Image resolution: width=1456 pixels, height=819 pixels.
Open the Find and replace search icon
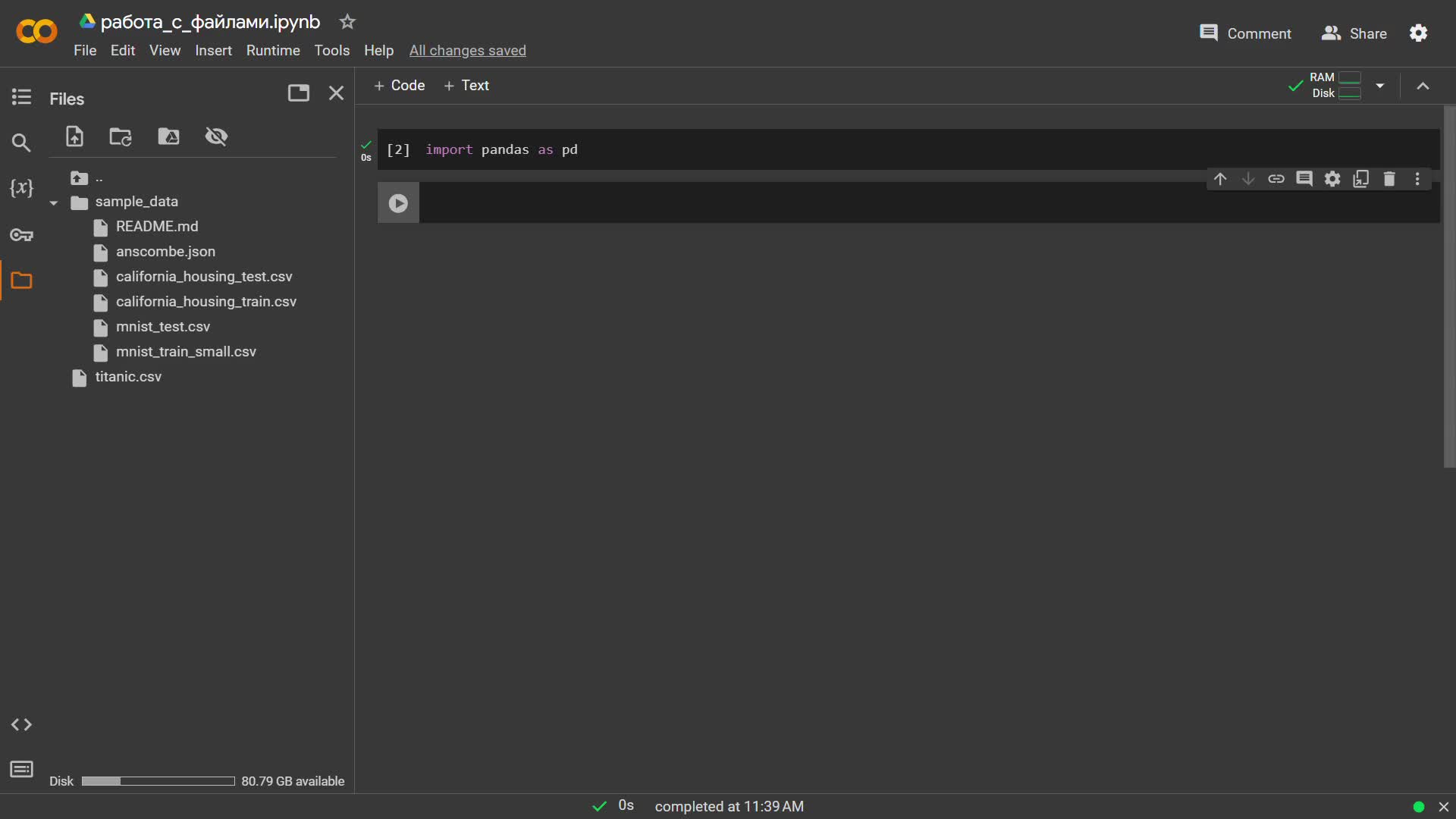[x=21, y=143]
